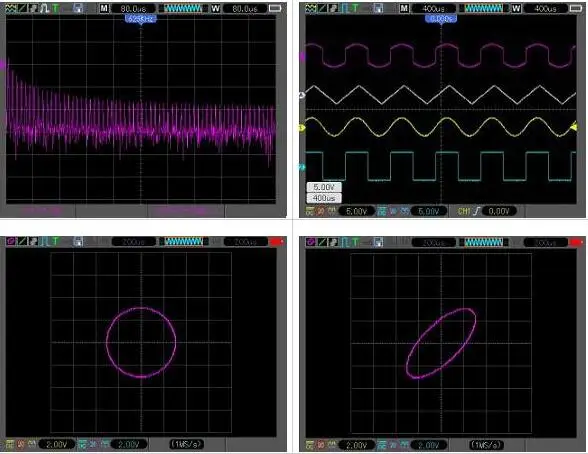Select the CH2 2.00V readout in the circle panel
The height and width of the screenshot is (454, 588).
point(129,445)
